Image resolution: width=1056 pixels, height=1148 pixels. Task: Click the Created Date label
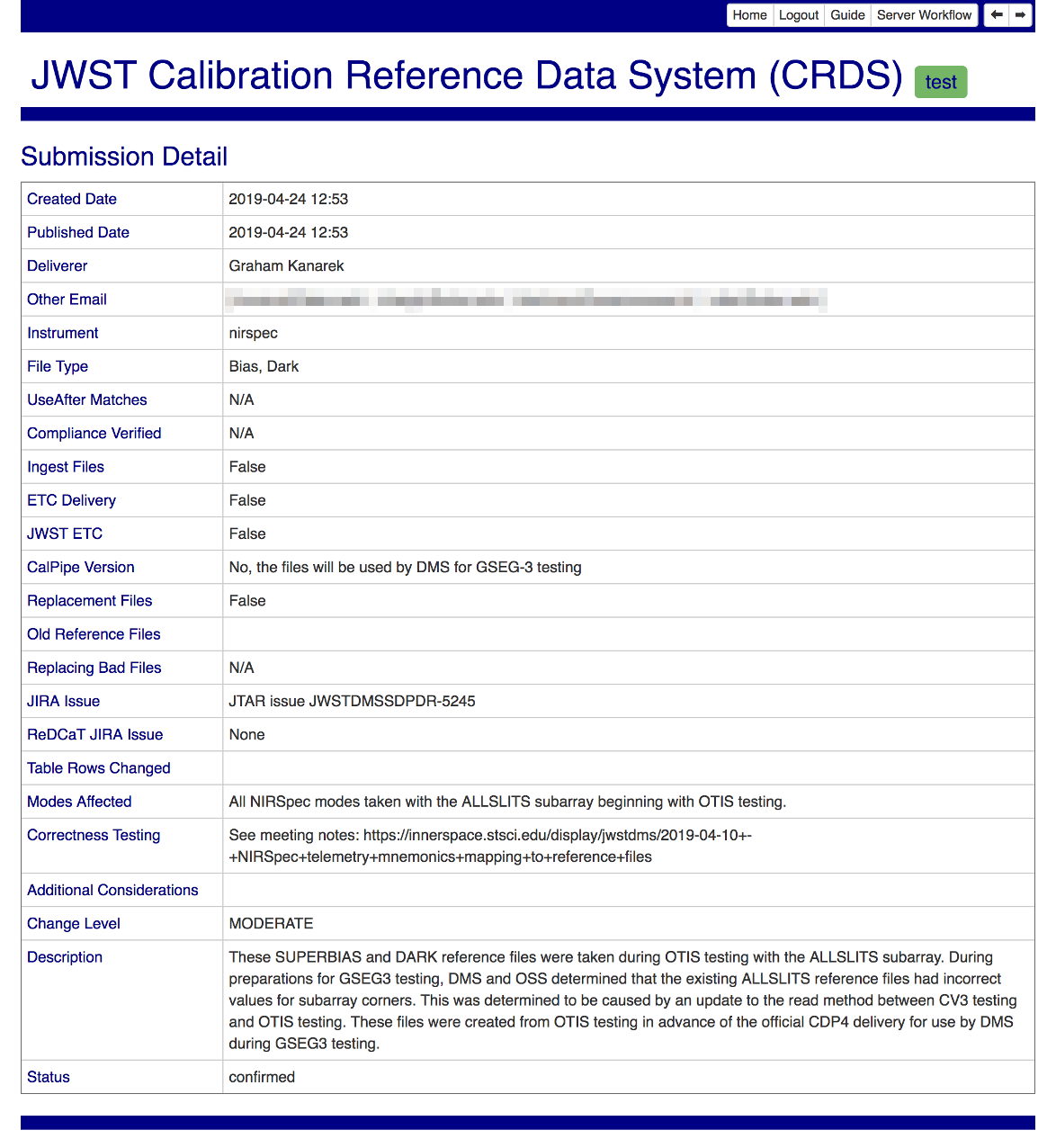pyautogui.click(x=72, y=199)
